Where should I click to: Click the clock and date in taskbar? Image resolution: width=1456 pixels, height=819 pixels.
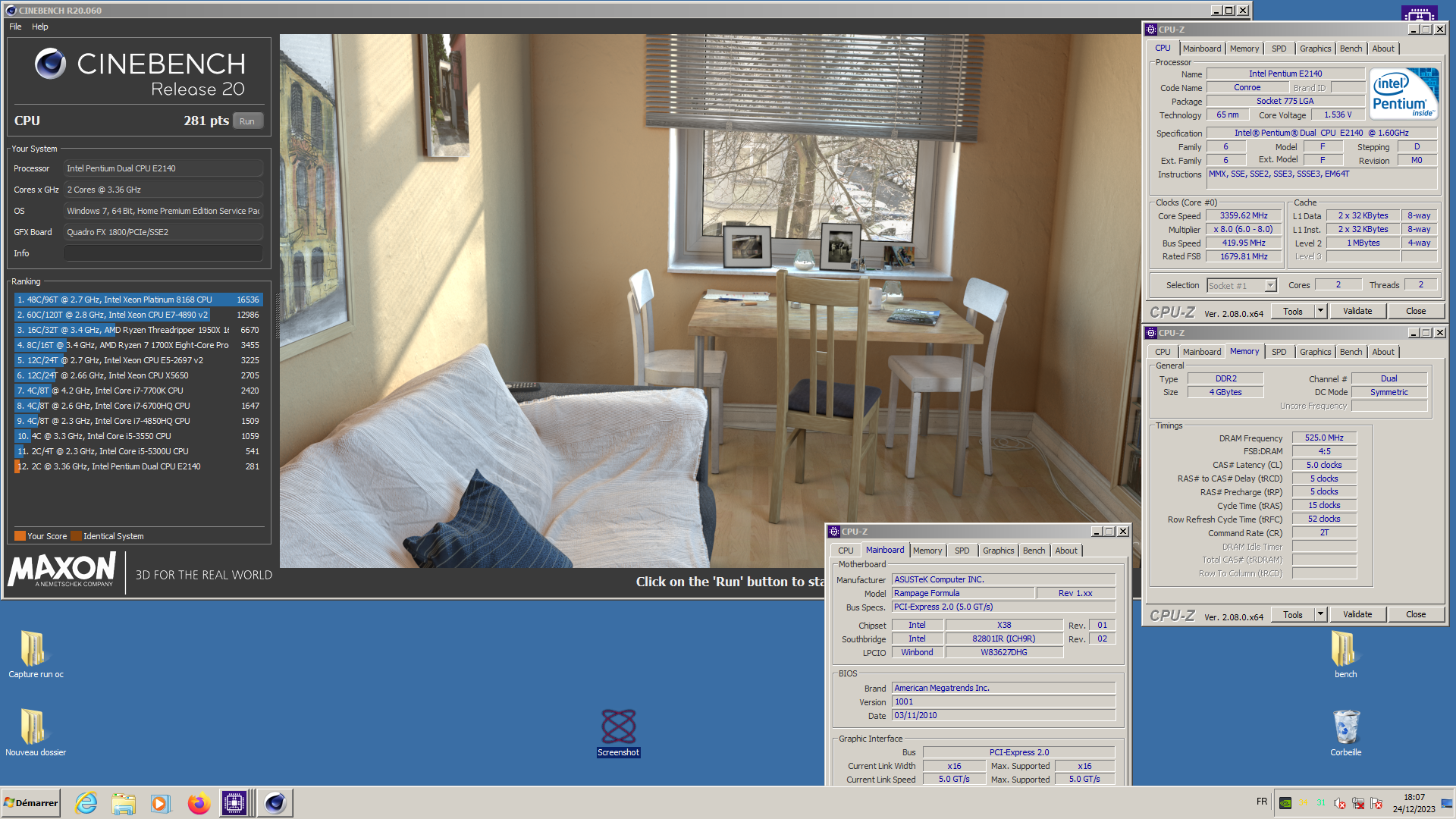click(x=1414, y=803)
